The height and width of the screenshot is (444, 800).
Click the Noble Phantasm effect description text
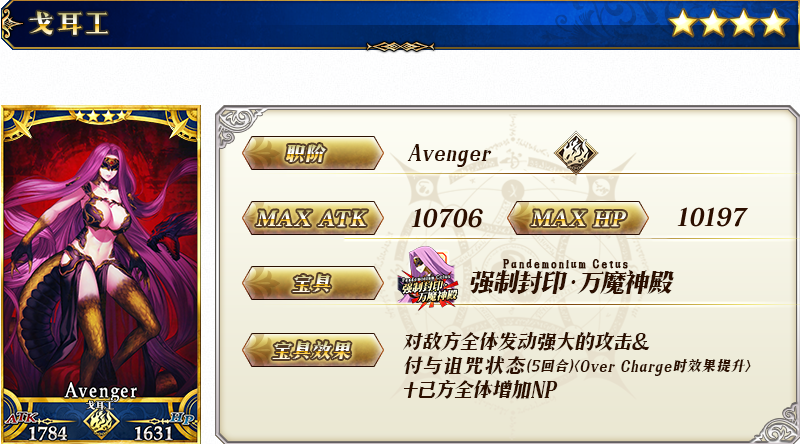(577, 365)
